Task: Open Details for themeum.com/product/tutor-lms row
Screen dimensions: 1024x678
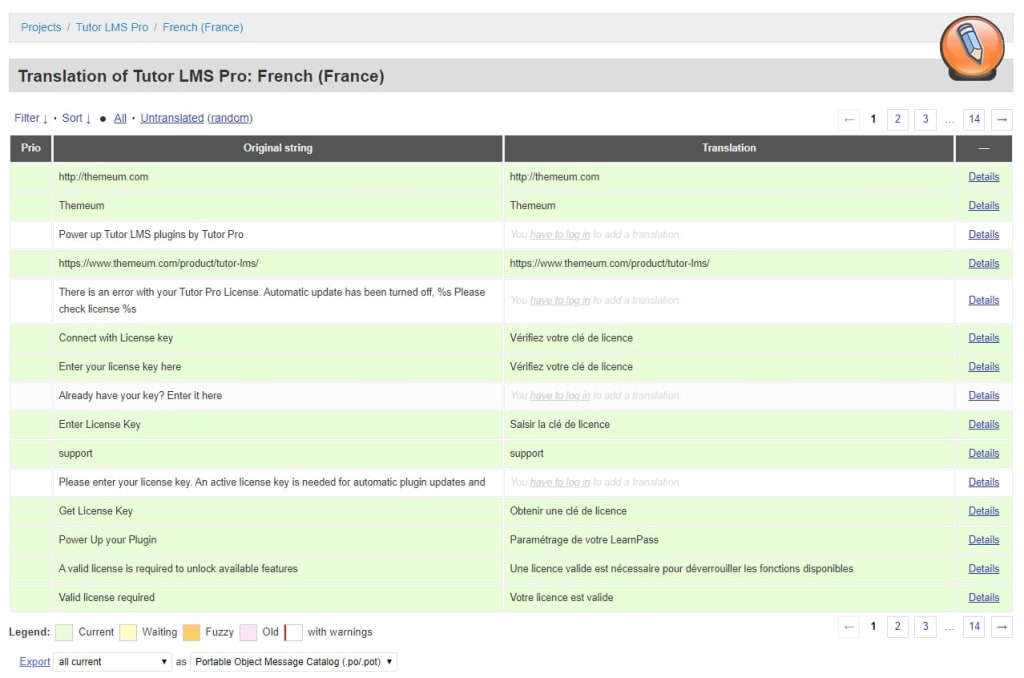Action: coord(984,263)
